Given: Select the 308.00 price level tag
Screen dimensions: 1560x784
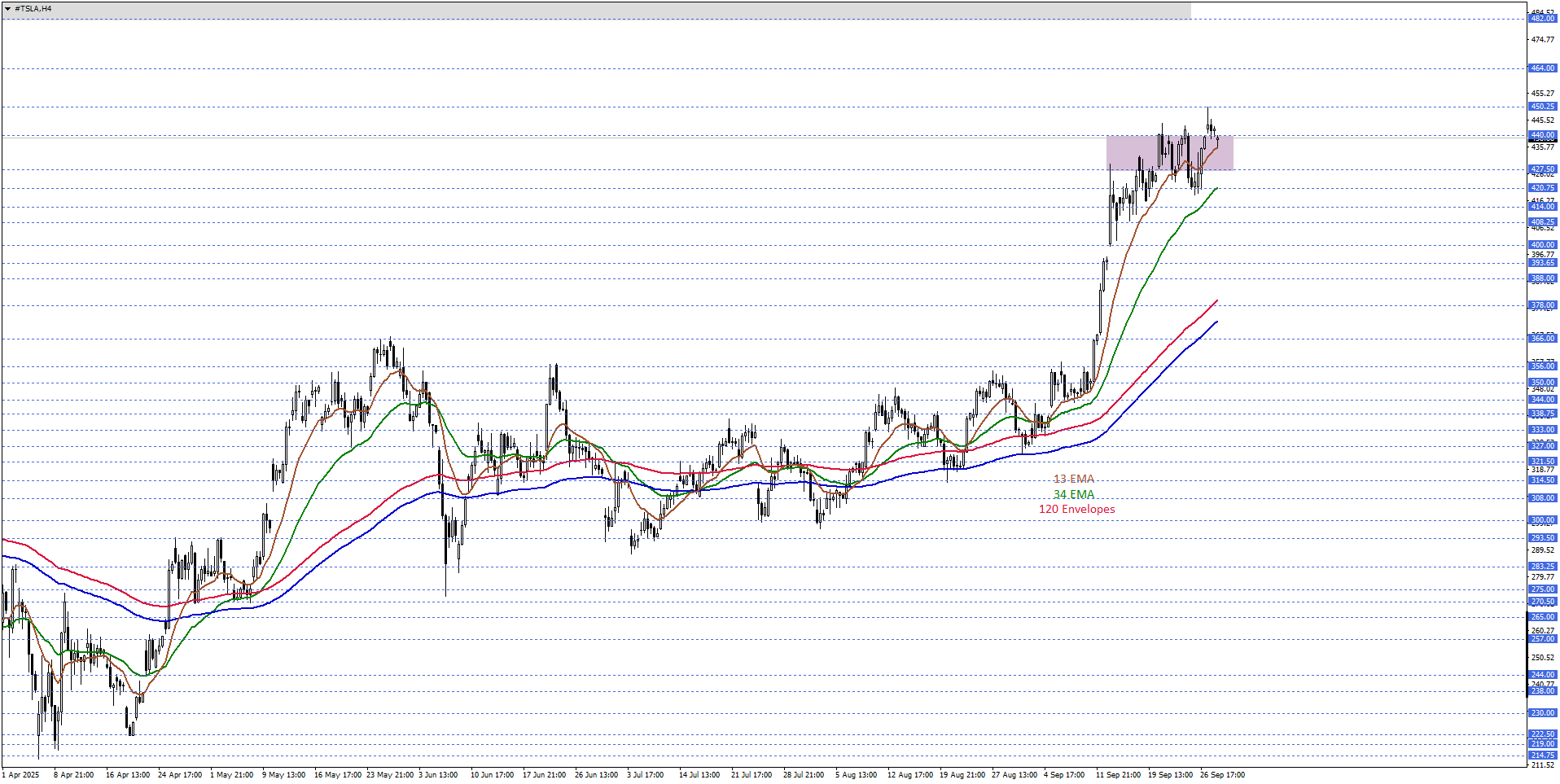Looking at the screenshot, I should point(1542,497).
